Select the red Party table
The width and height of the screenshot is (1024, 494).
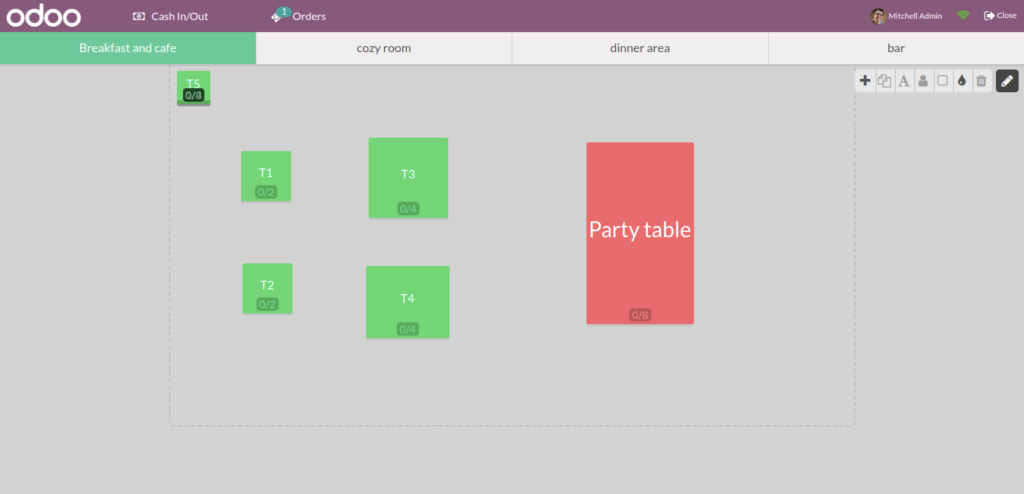[x=640, y=232]
